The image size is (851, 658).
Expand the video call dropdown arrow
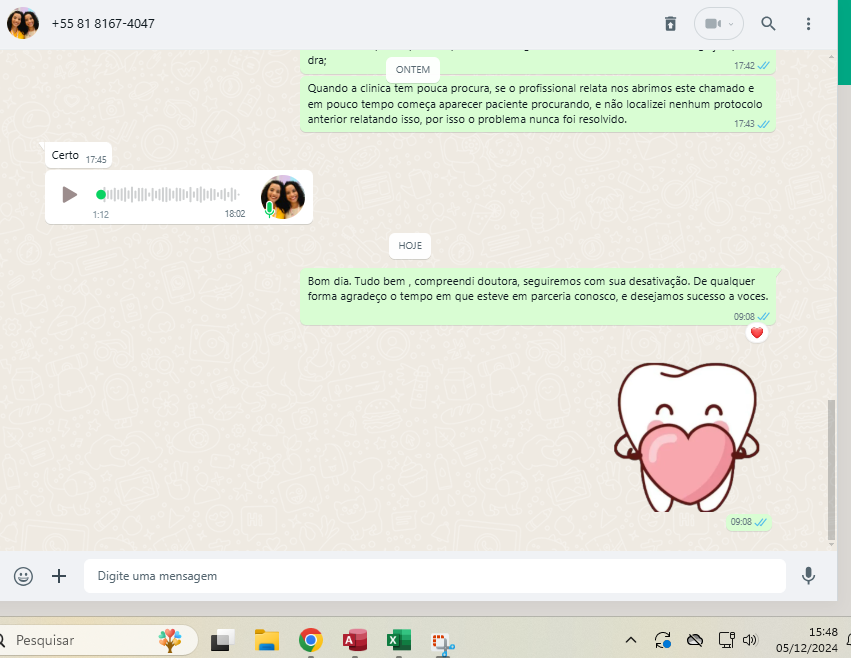(x=731, y=24)
